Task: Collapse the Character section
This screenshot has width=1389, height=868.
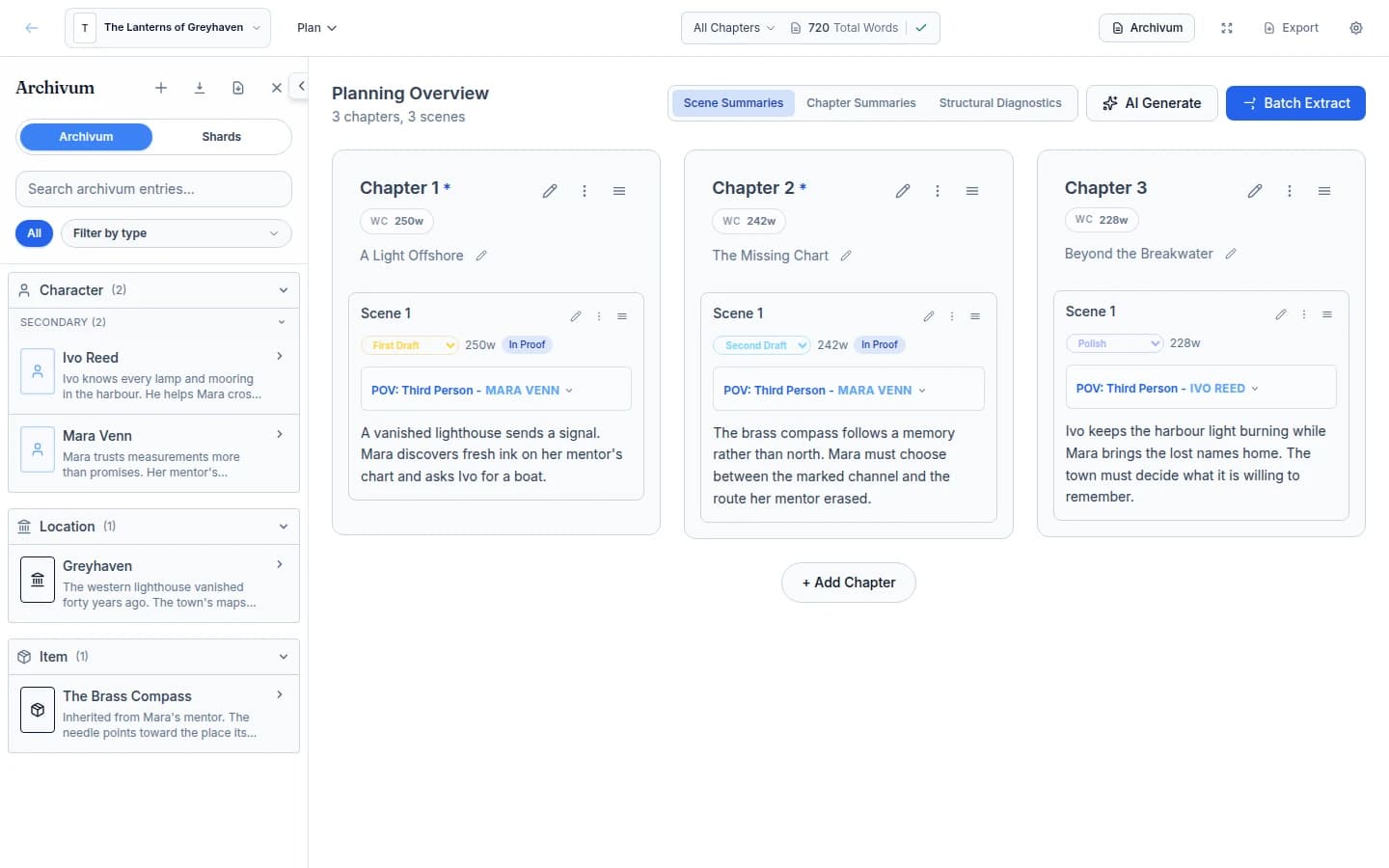Action: 154,290
